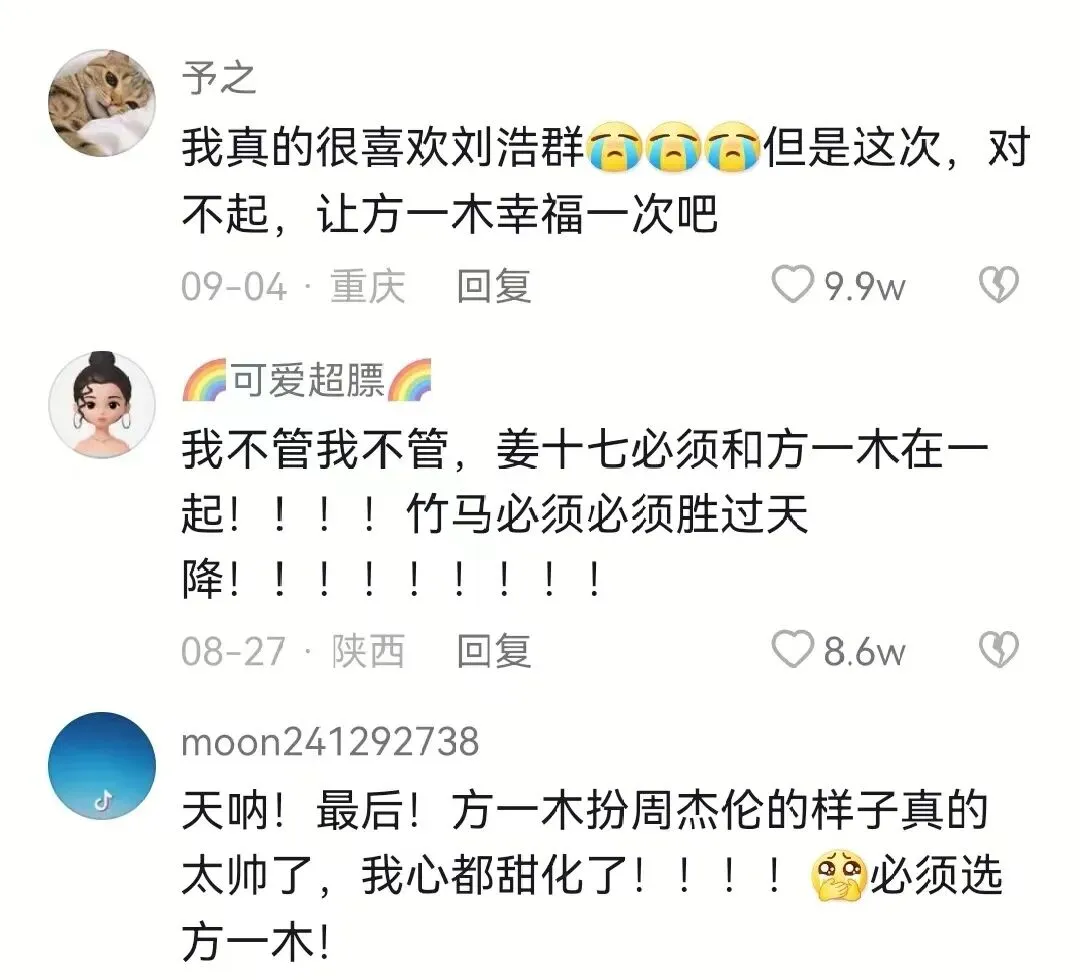Screen dimensions: 1080x980
Task: Tap the 8.6w like count
Action: (x=864, y=651)
